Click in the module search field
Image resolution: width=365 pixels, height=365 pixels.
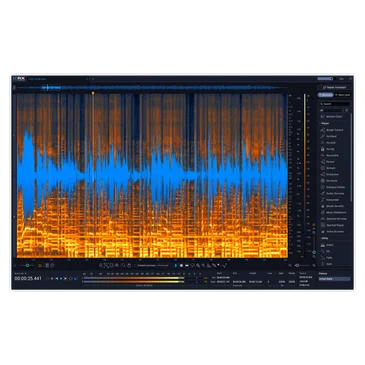(x=335, y=104)
